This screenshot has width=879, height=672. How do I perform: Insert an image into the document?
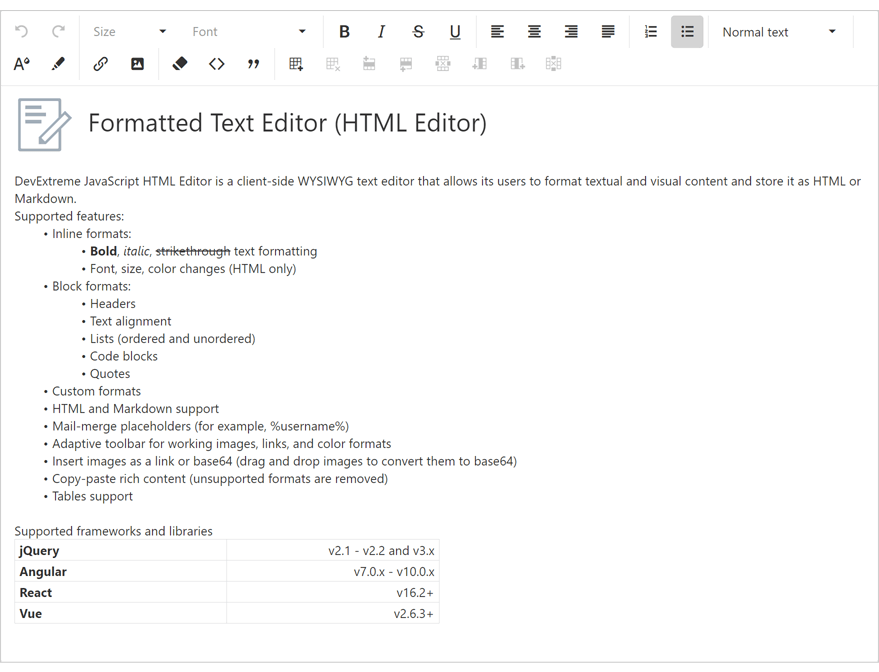[136, 63]
